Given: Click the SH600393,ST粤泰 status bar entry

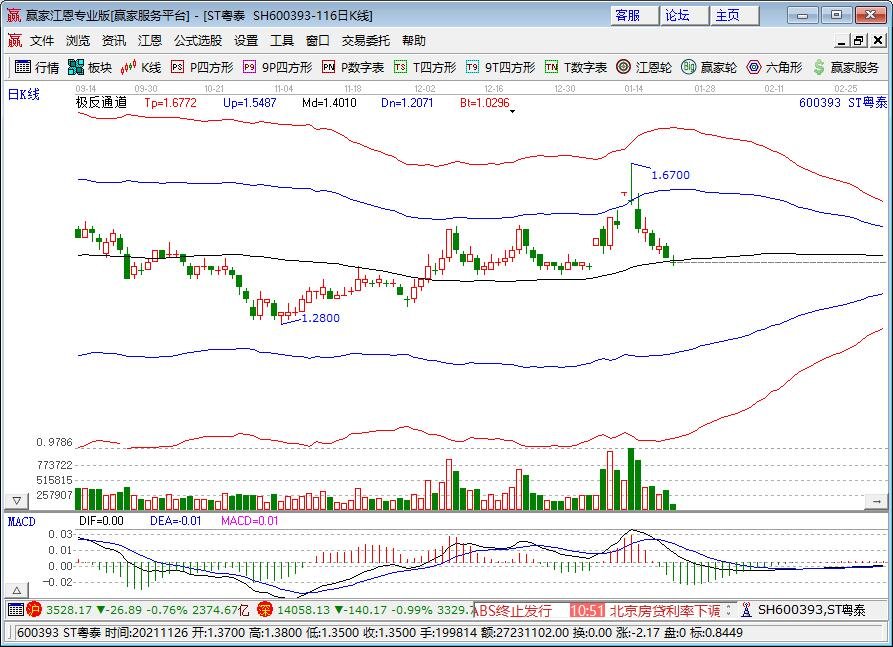Looking at the screenshot, I should (x=812, y=611).
